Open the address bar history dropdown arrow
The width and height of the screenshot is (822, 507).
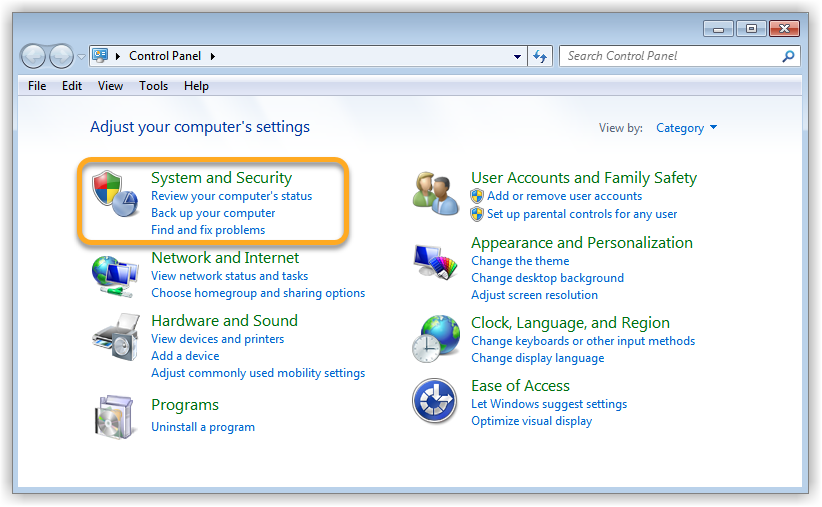tap(517, 56)
